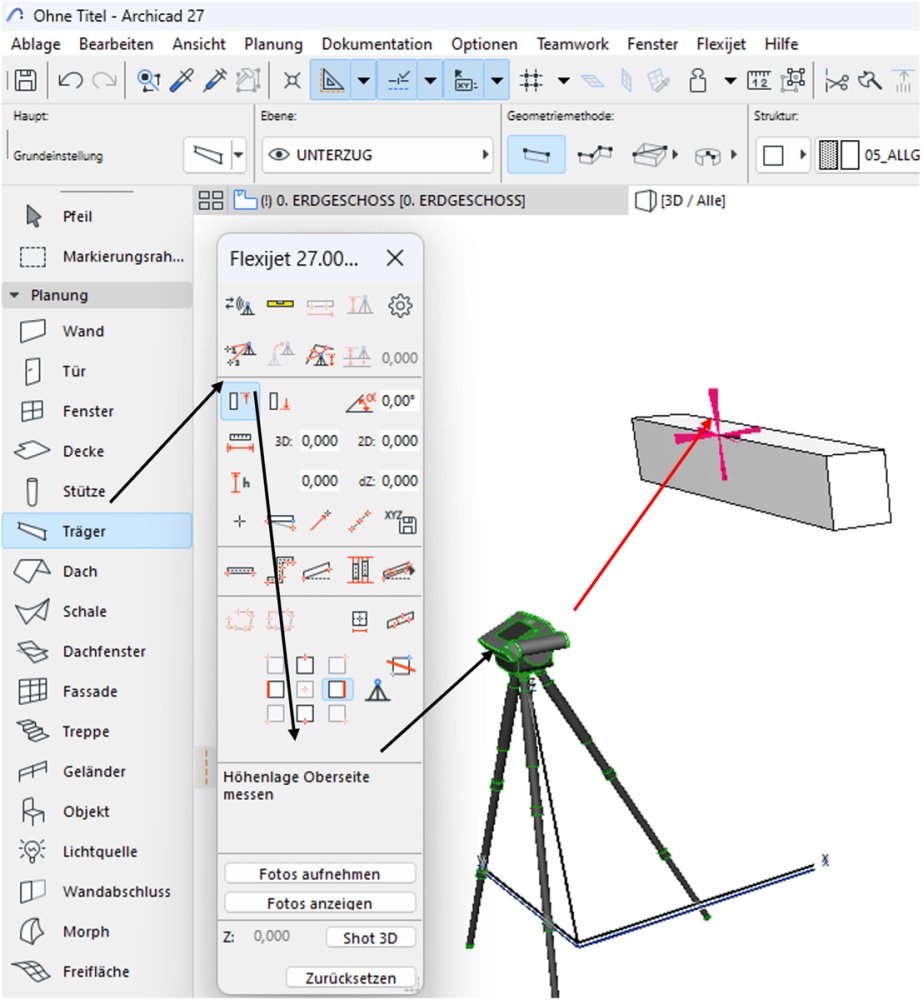The image size is (923, 1000).
Task: Click the height measurement h icon
Action: point(240,482)
